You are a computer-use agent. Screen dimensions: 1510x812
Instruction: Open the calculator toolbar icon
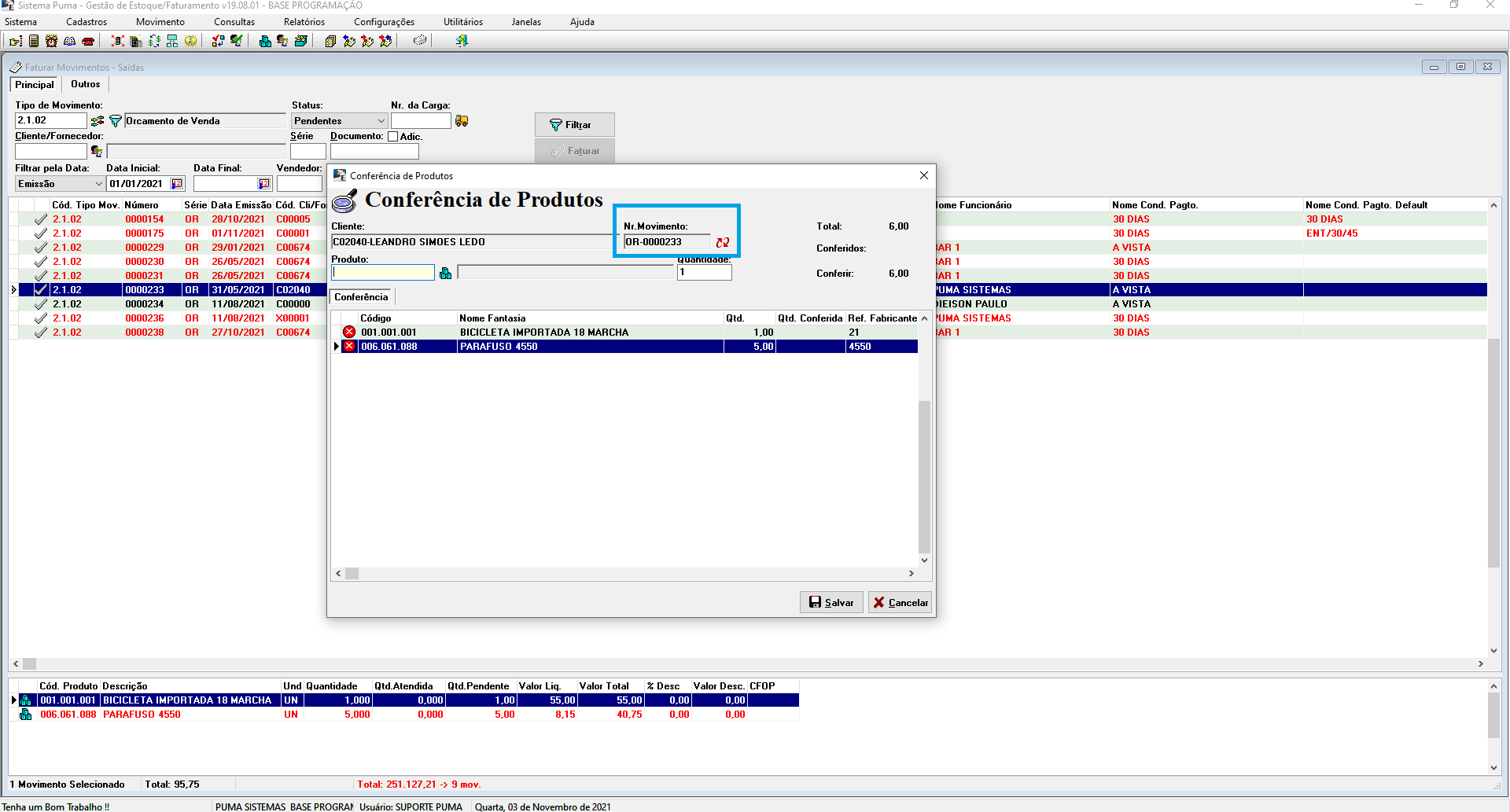click(x=34, y=41)
